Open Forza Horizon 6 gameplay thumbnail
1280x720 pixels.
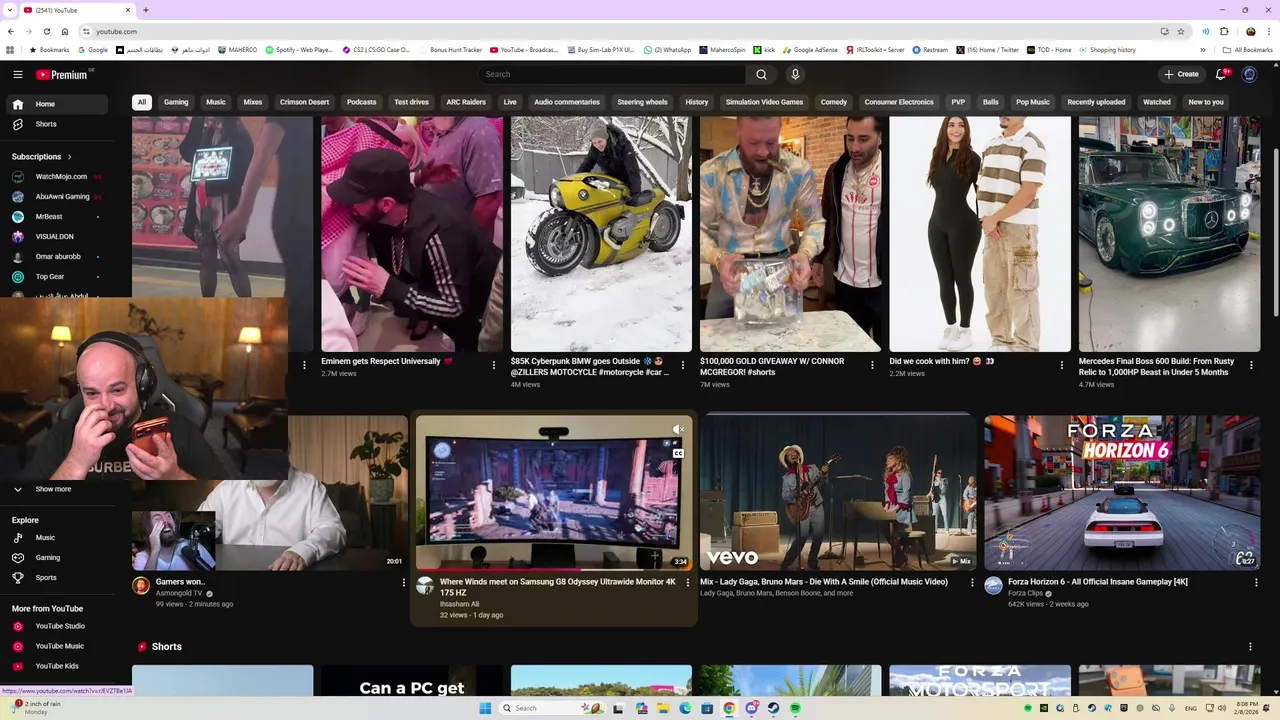coord(1122,492)
